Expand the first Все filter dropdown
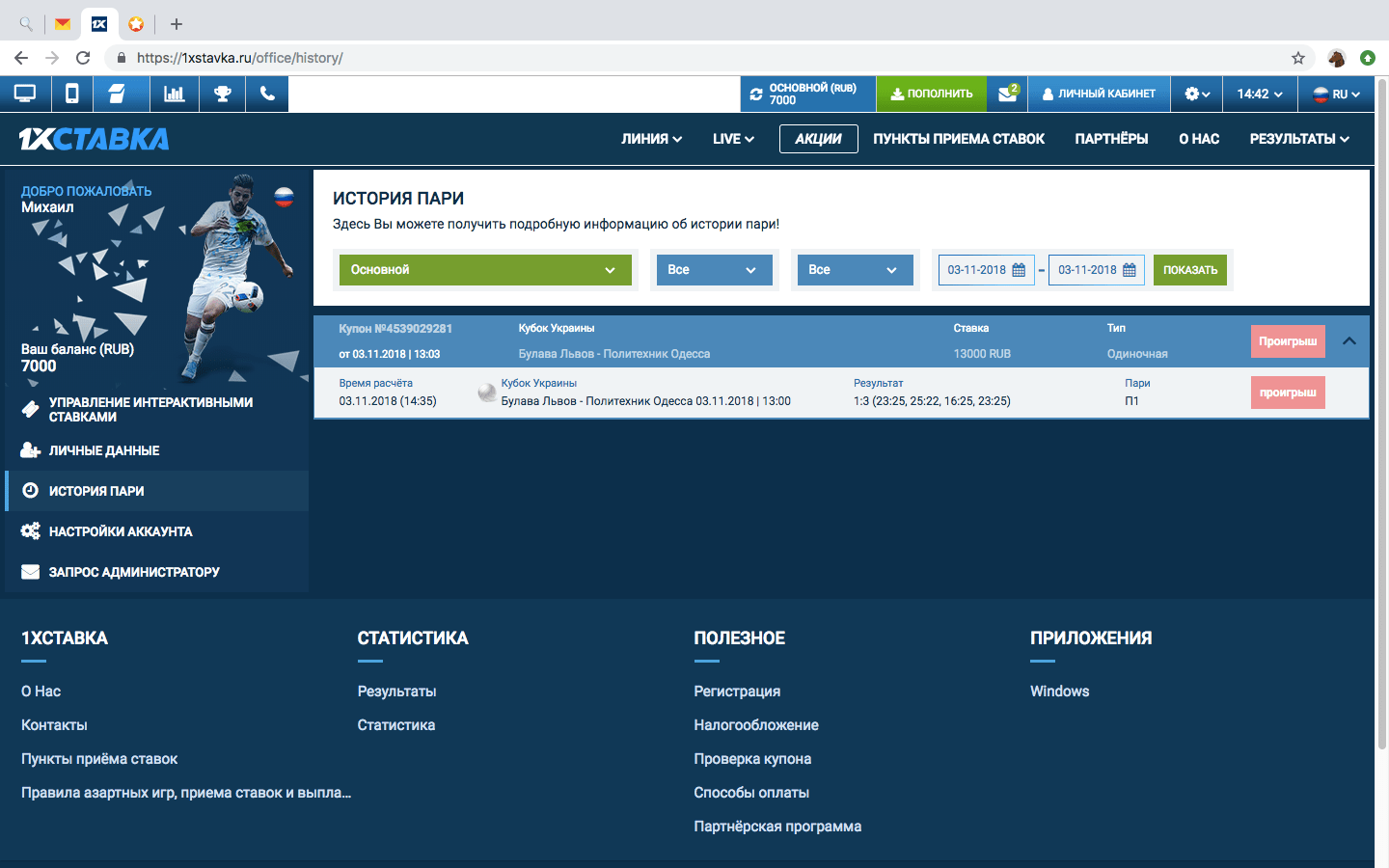This screenshot has height=868, width=1389. (x=714, y=270)
